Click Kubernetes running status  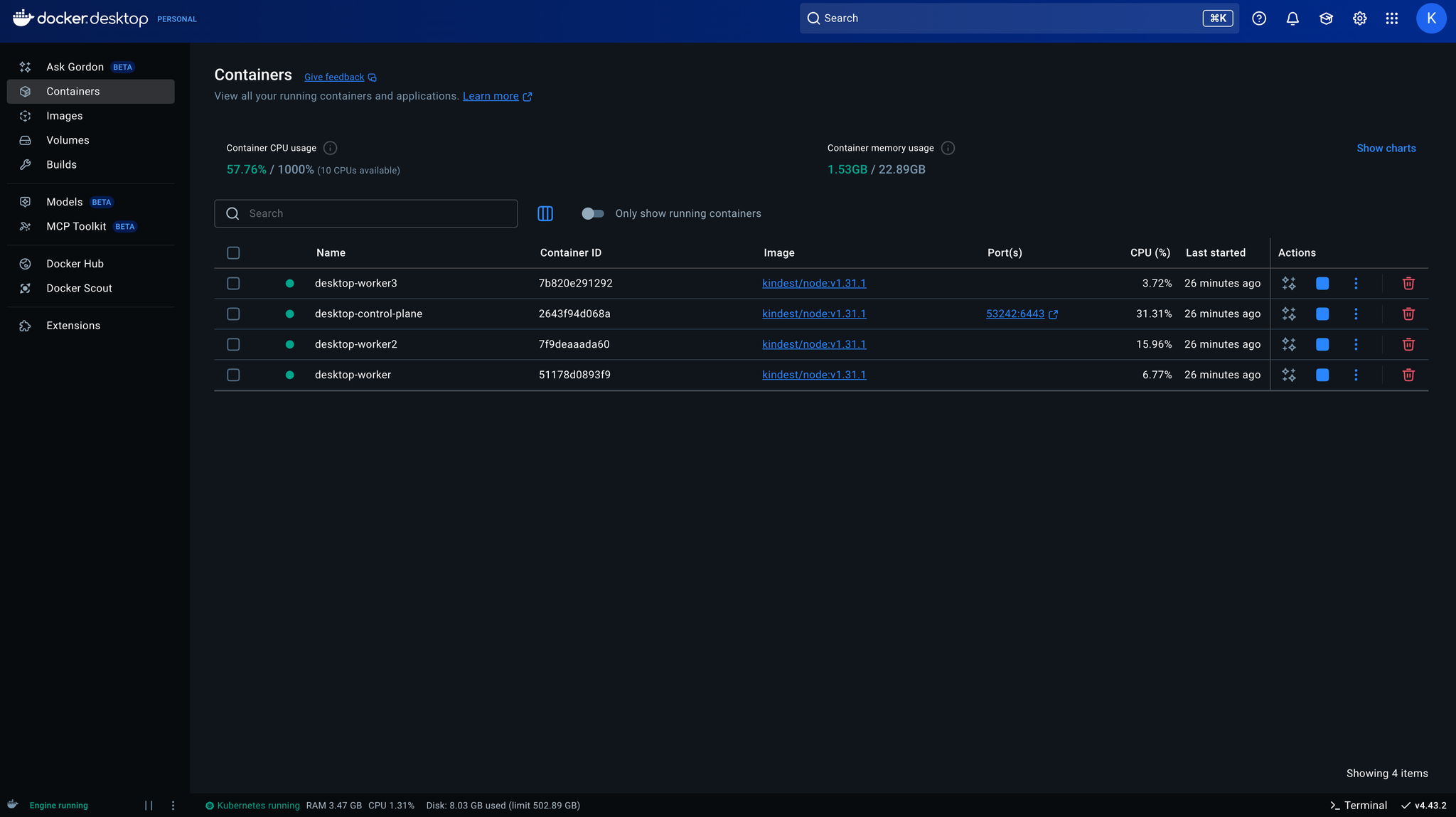[x=252, y=806]
